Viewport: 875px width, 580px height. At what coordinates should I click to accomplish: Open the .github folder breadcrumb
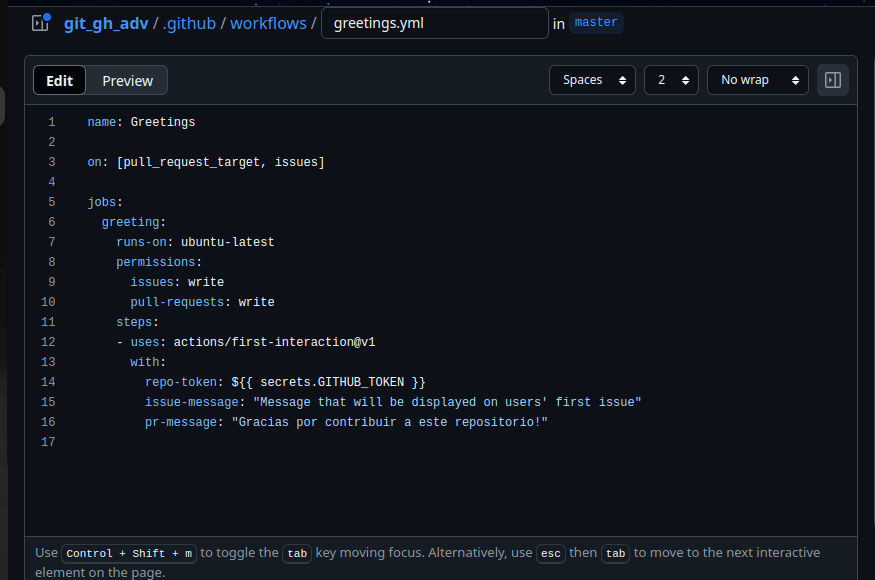(x=189, y=23)
